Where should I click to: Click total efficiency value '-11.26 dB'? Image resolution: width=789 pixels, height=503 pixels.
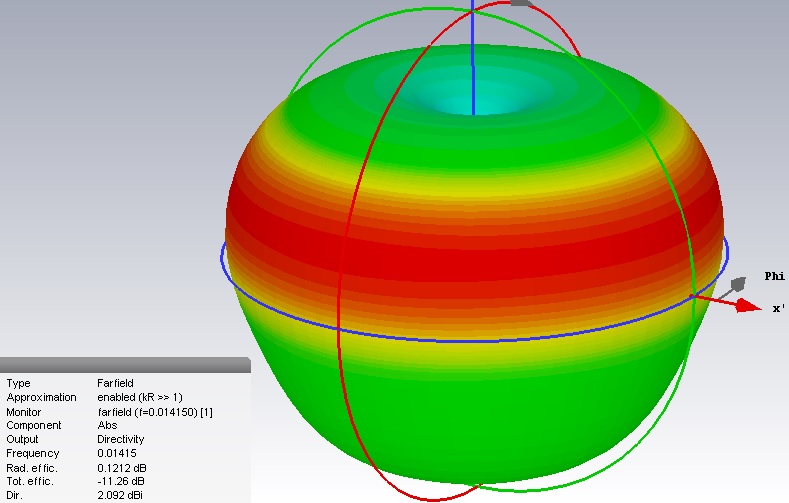121,481
